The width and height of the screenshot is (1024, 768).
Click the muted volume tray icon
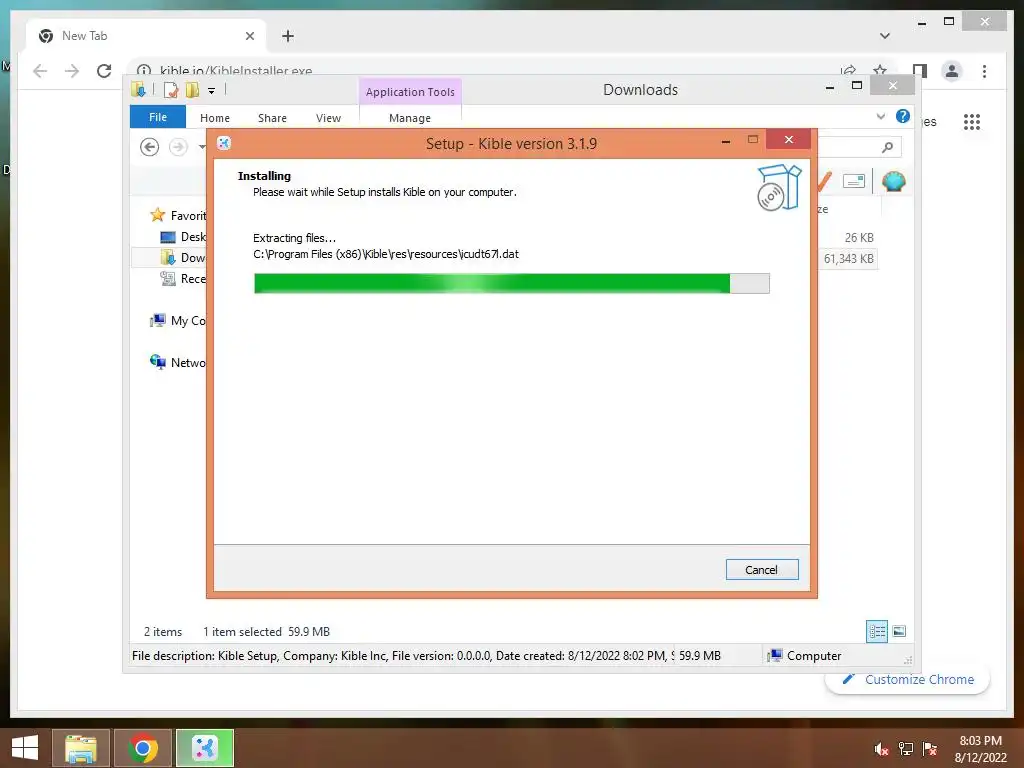pyautogui.click(x=882, y=749)
